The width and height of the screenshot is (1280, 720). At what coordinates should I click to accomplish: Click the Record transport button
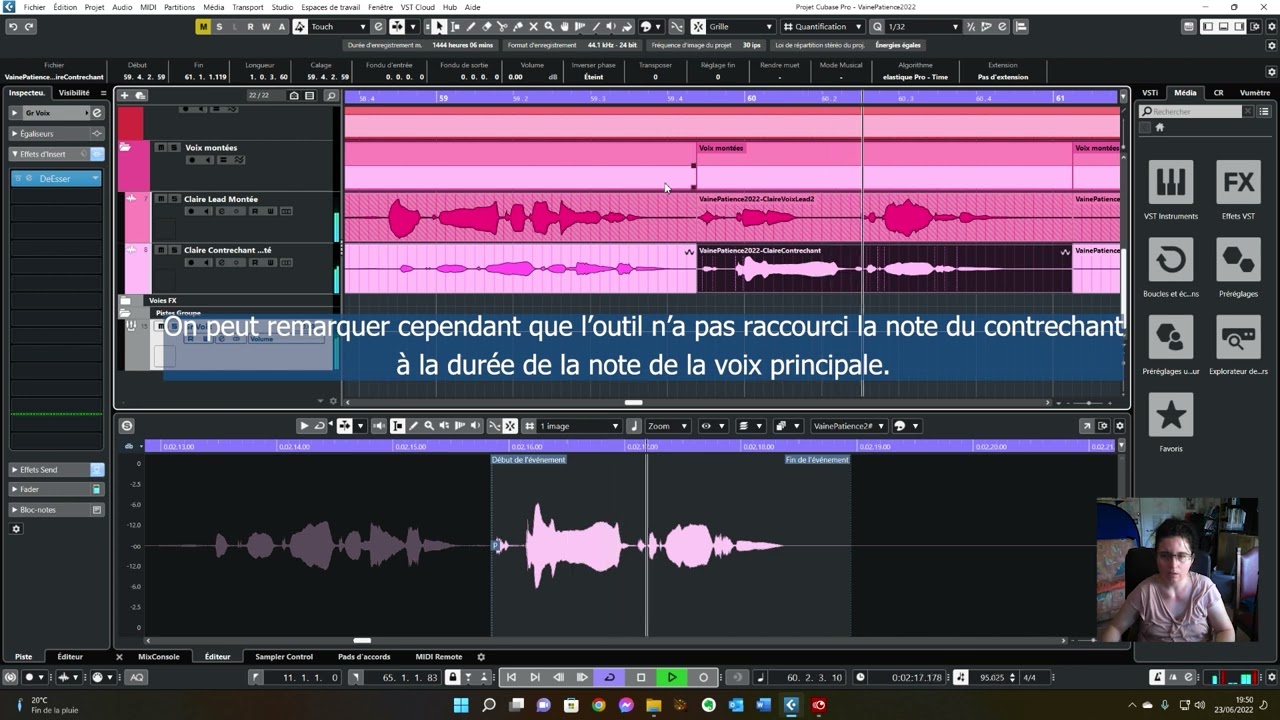click(x=703, y=677)
